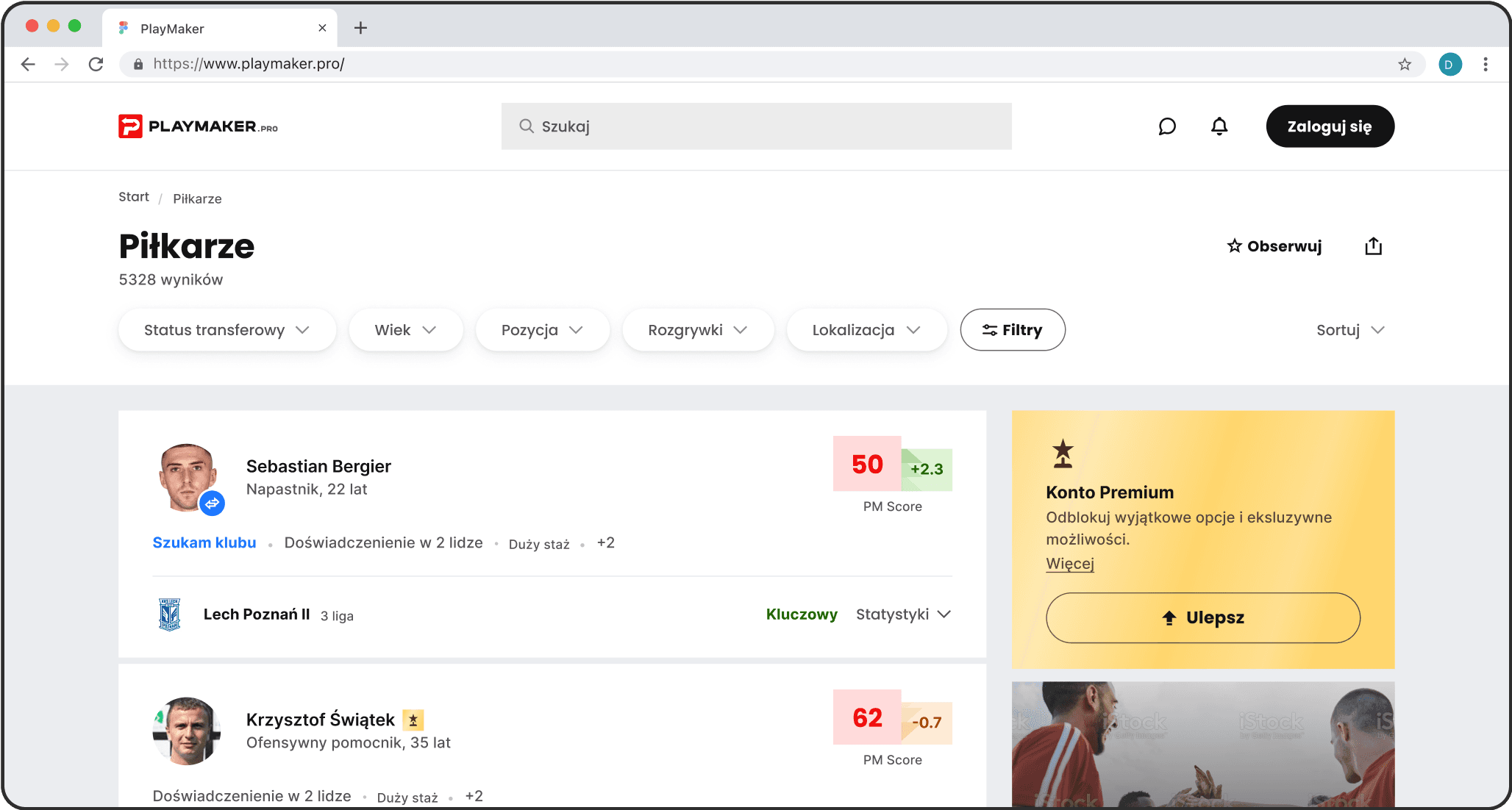This screenshot has height=810, width=1512.
Task: Toggle Obserwuj to follow this list
Action: tap(1274, 246)
